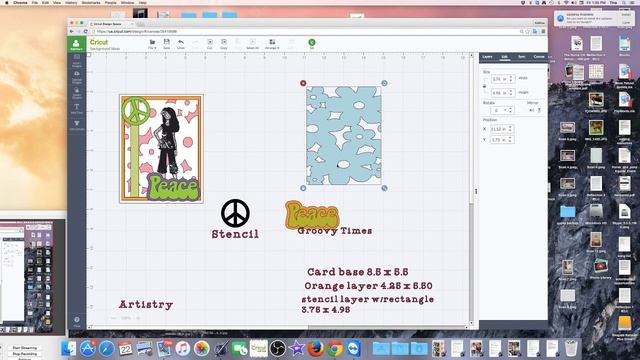Screen dimensions: 640x360
Task: Open Set Canvas in left sidebar
Action: [77, 125]
